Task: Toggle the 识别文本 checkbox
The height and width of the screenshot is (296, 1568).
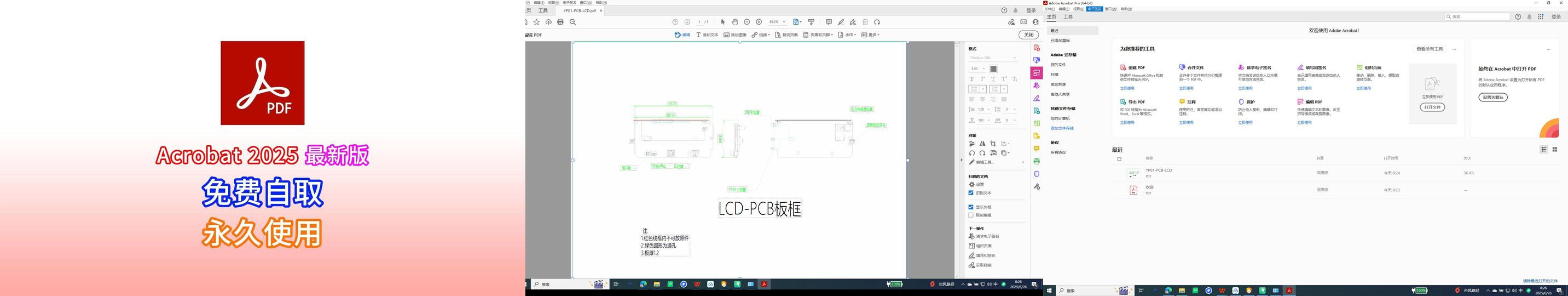Action: point(971,193)
